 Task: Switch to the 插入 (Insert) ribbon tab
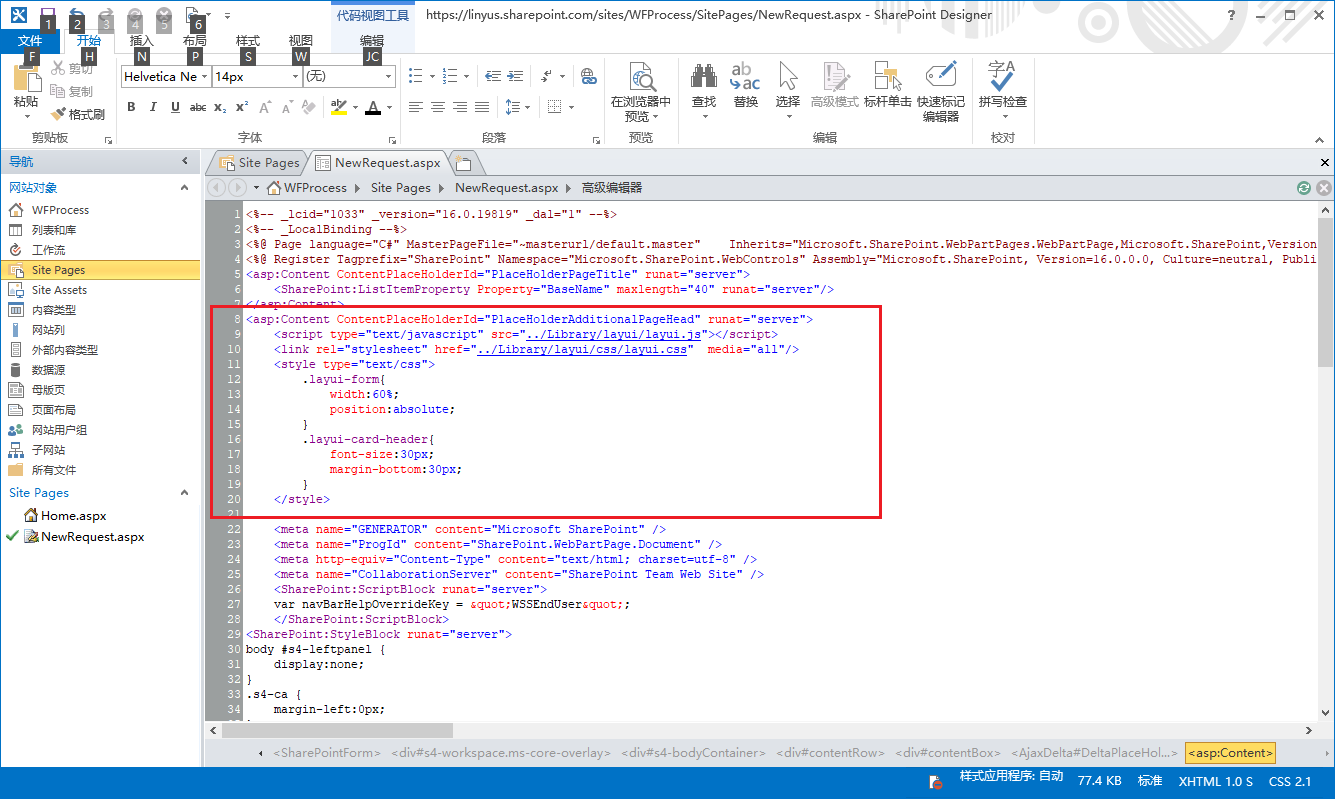click(x=141, y=41)
